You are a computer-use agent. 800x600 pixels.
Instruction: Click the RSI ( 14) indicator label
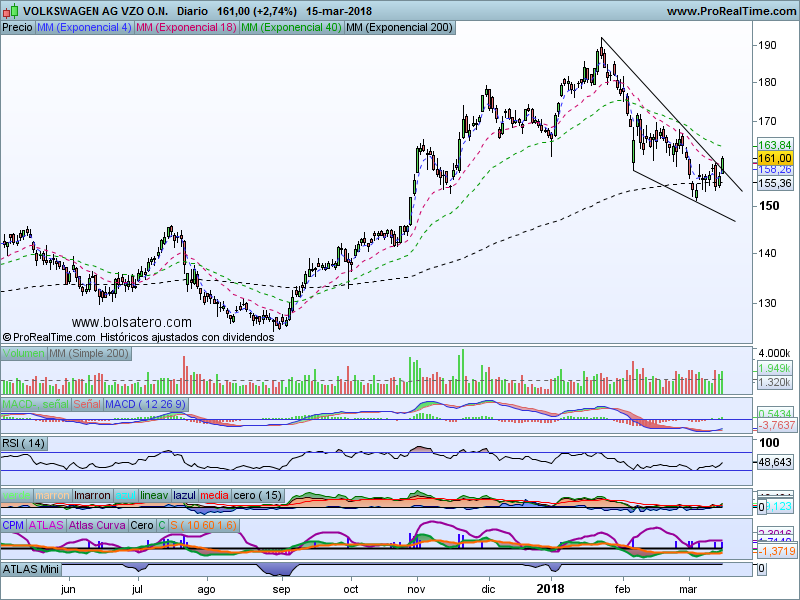[24, 443]
